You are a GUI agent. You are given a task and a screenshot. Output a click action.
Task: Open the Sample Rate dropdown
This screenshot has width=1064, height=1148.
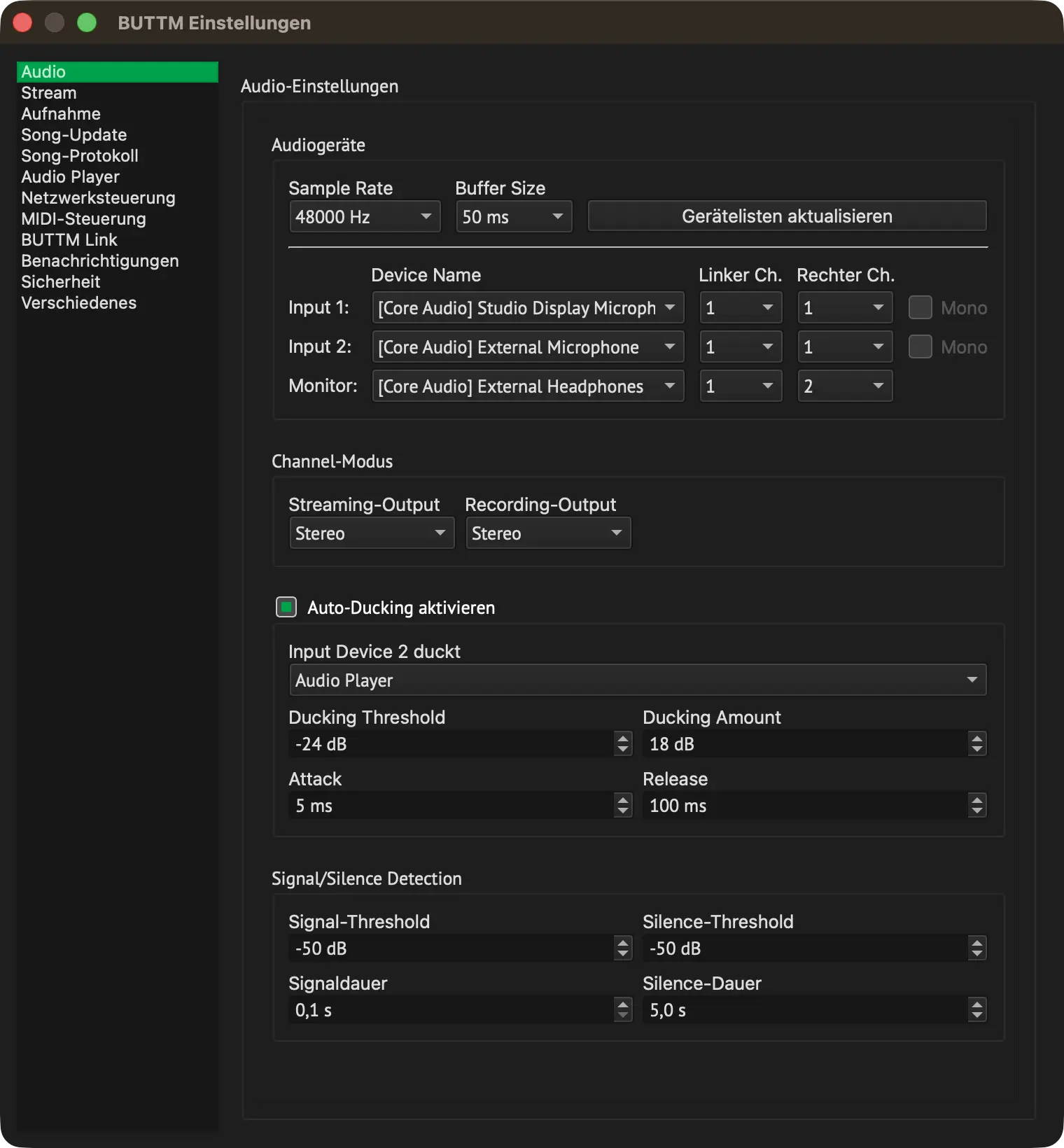[x=365, y=216]
